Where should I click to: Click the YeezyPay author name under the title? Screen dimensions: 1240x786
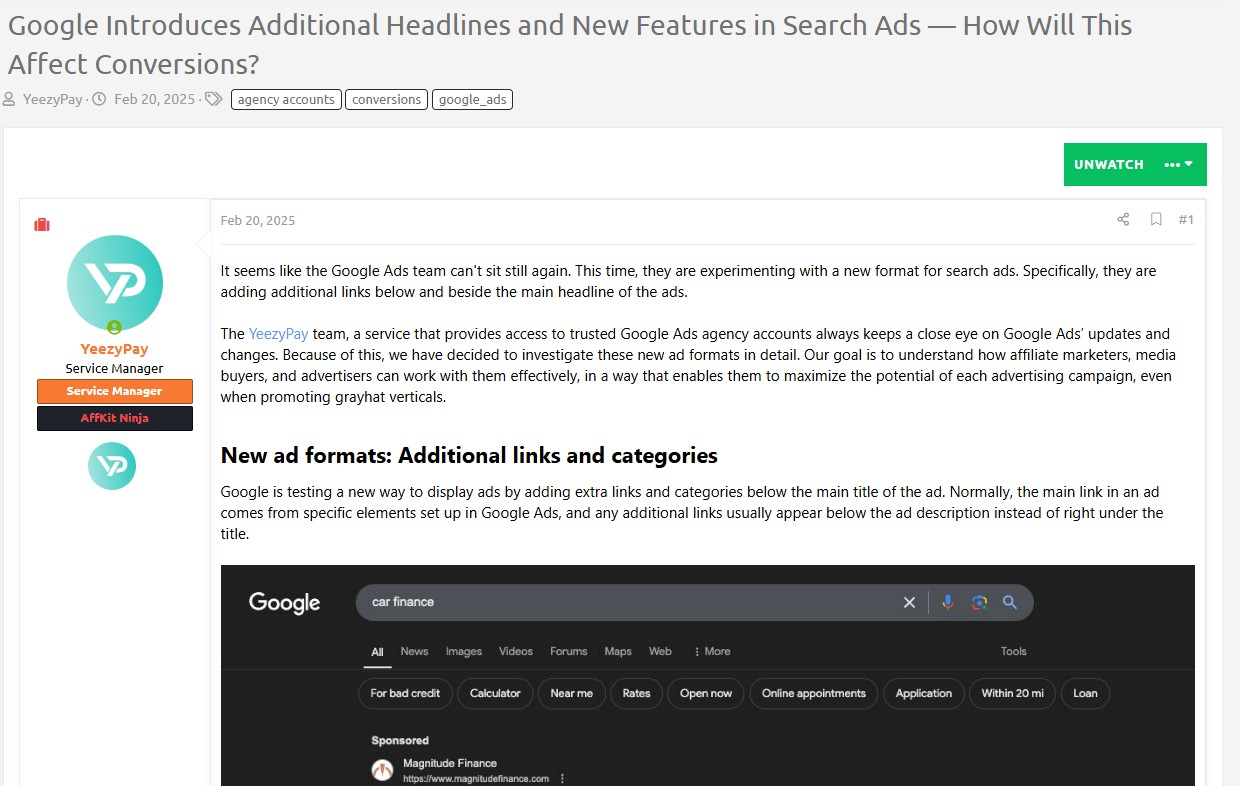click(52, 99)
